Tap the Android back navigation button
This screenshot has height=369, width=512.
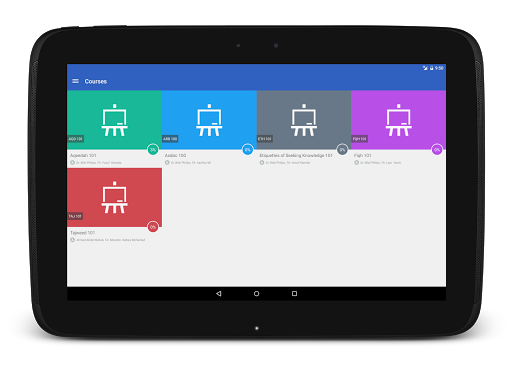[219, 293]
